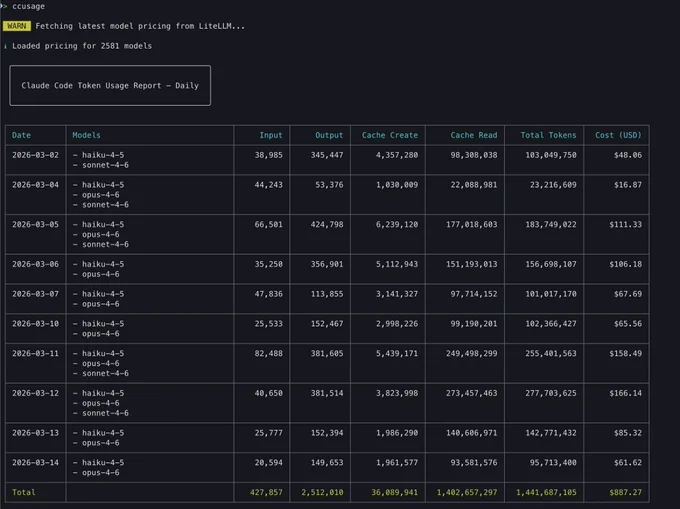The width and height of the screenshot is (680, 509).
Task: Click cache create value 6,239,120
Action: tap(397, 225)
